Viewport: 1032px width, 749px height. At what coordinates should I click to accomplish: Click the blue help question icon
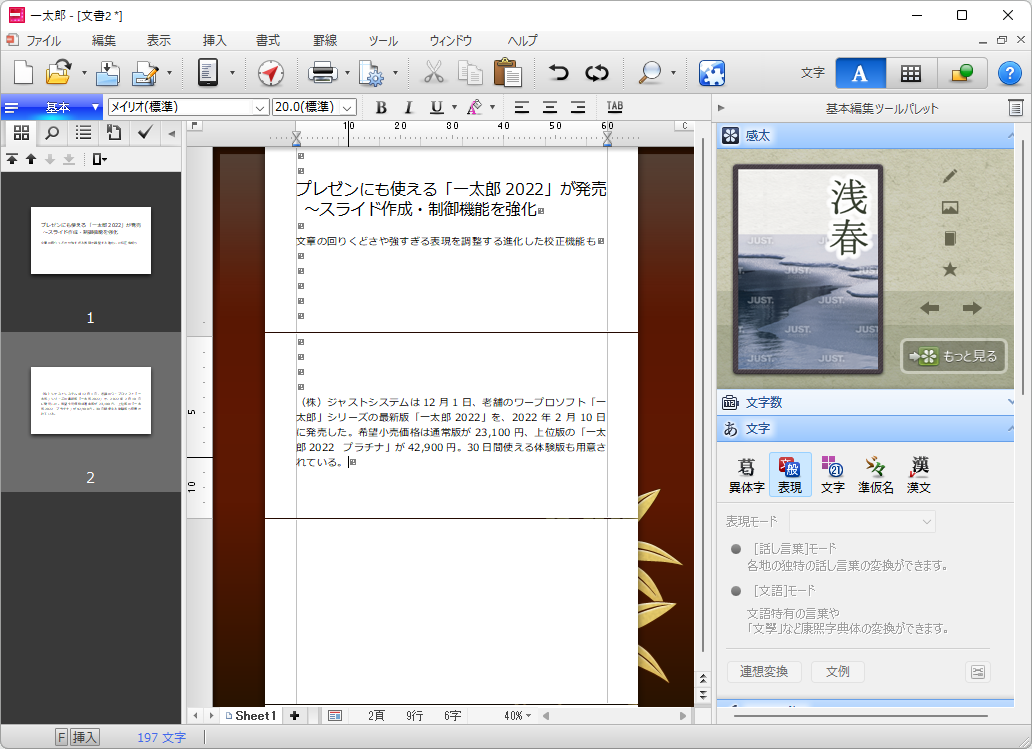tap(1009, 73)
